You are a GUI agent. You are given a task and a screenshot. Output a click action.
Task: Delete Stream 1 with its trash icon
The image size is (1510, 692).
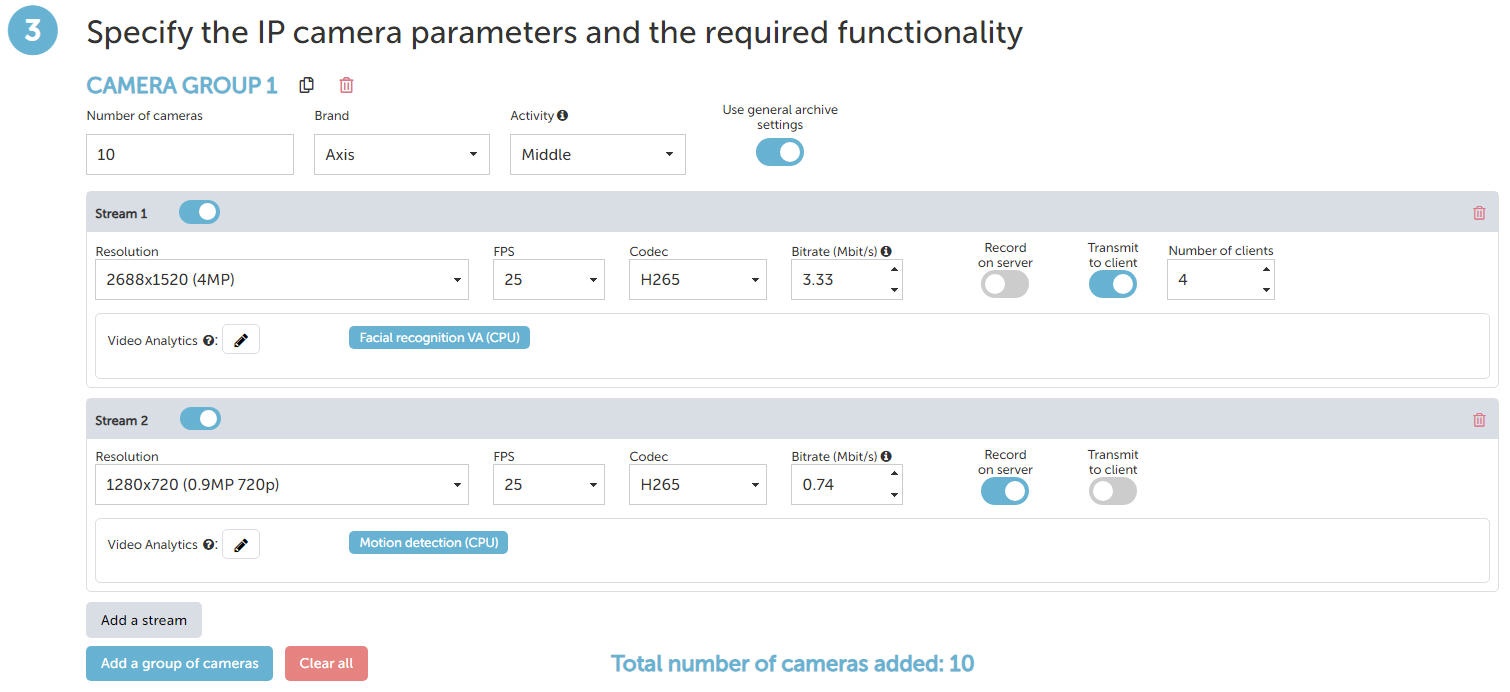pos(1479,213)
